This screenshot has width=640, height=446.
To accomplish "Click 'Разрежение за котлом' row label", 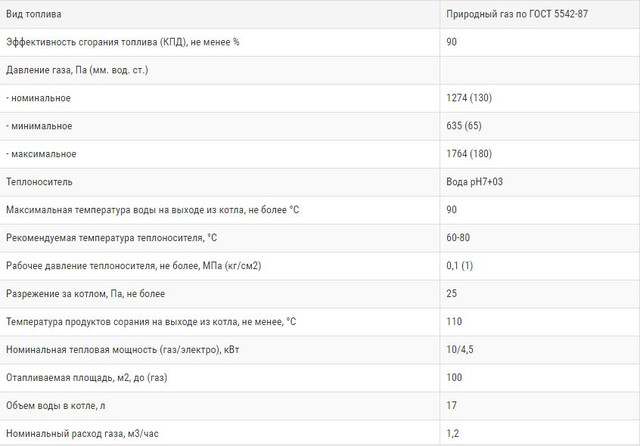I will tap(85, 294).
